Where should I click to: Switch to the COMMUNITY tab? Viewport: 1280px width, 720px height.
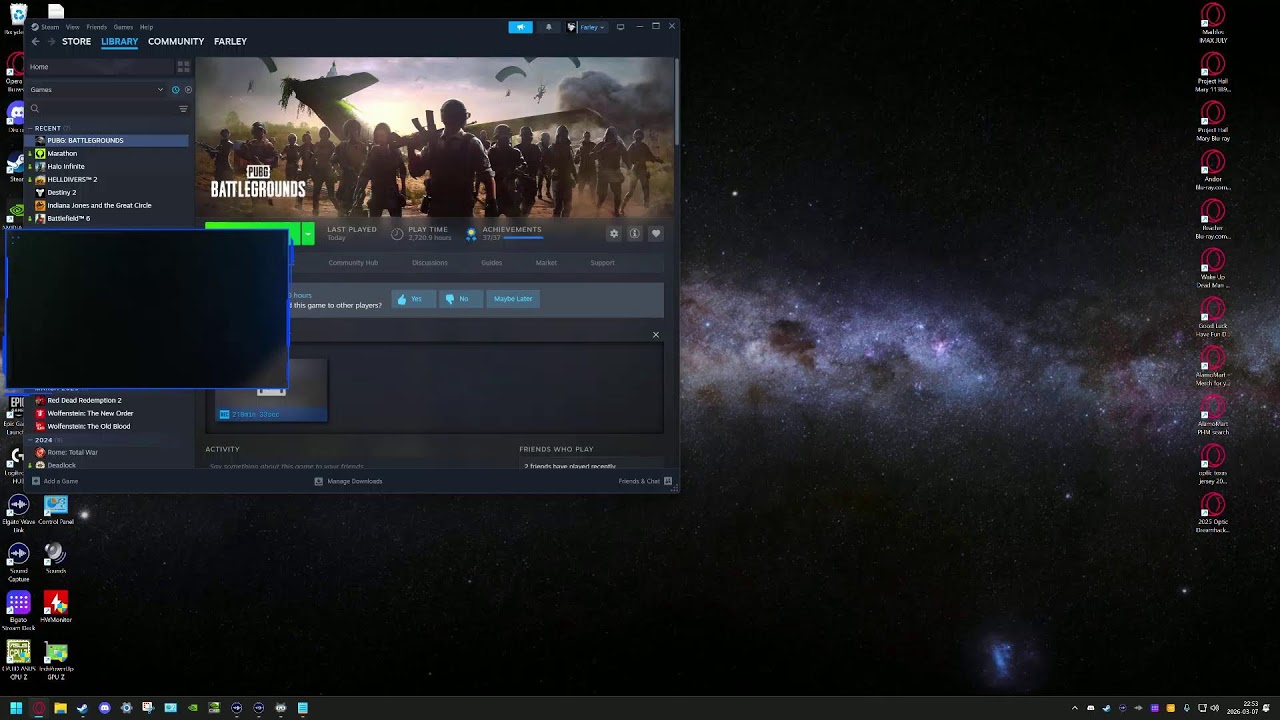click(176, 42)
